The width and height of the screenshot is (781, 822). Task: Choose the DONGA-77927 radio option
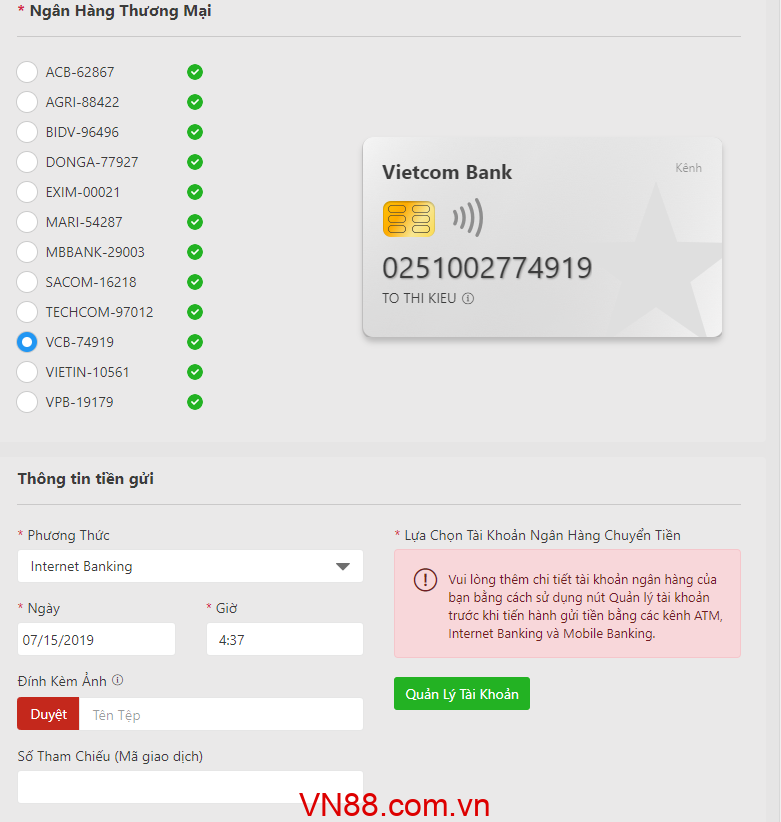click(27, 162)
